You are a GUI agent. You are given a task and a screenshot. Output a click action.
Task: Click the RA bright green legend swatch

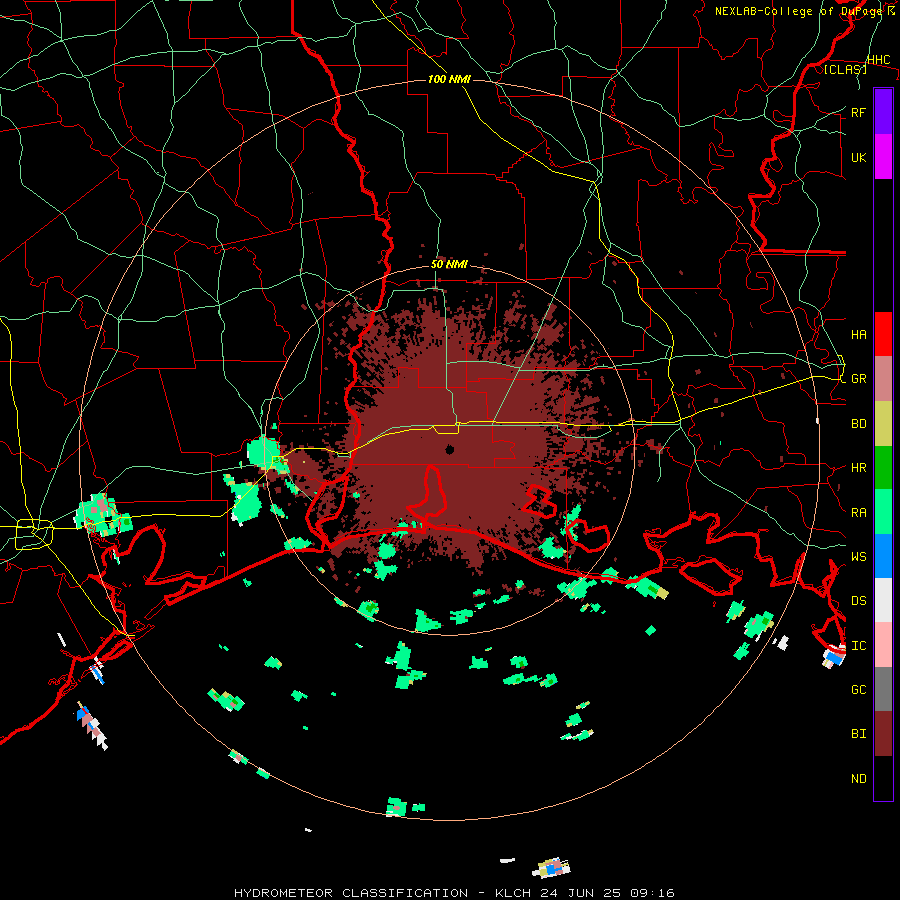[x=883, y=512]
